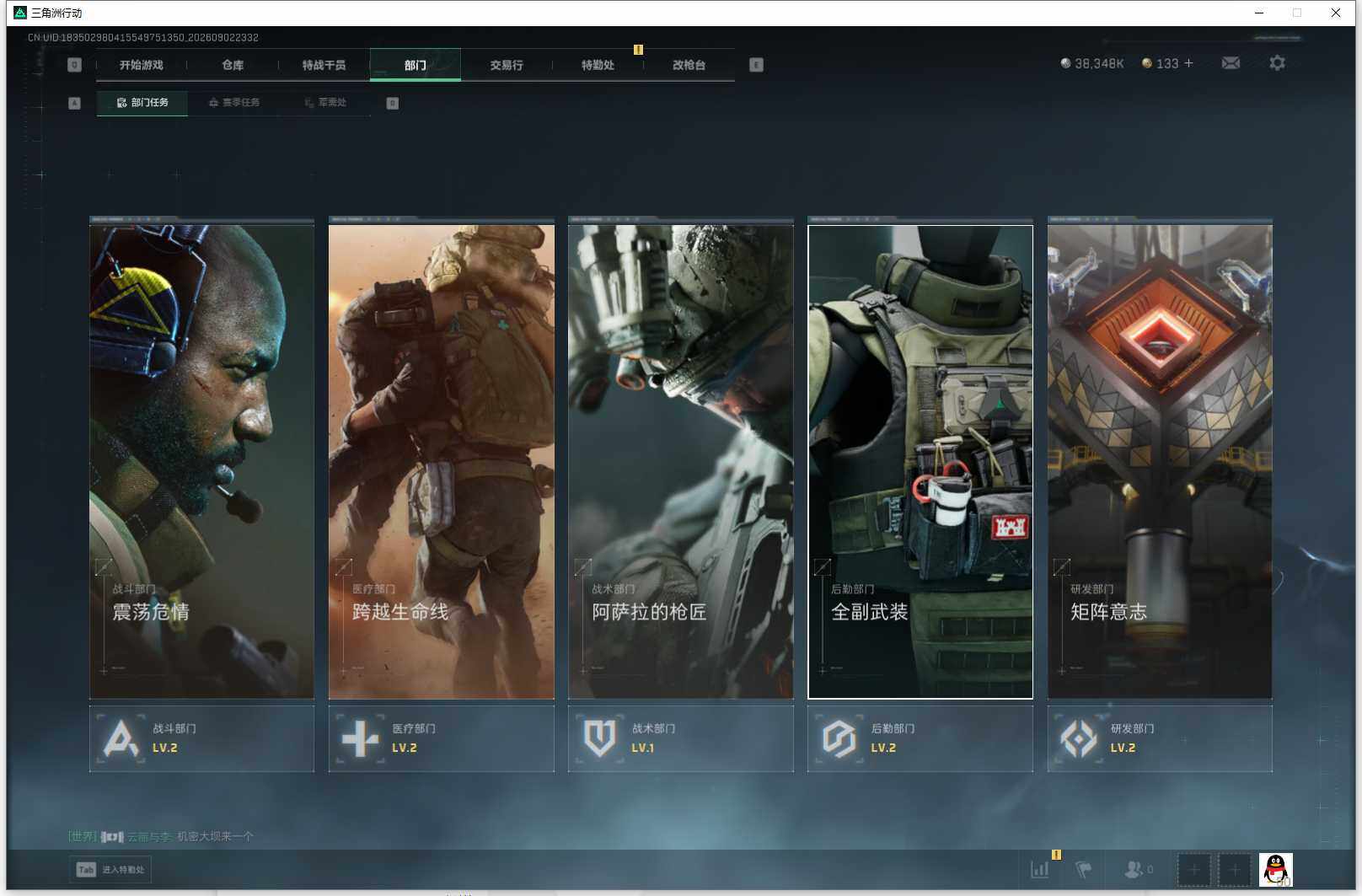This screenshot has height=896, width=1362.
Task: Add currency with the plus next to 133
Action: [1188, 63]
